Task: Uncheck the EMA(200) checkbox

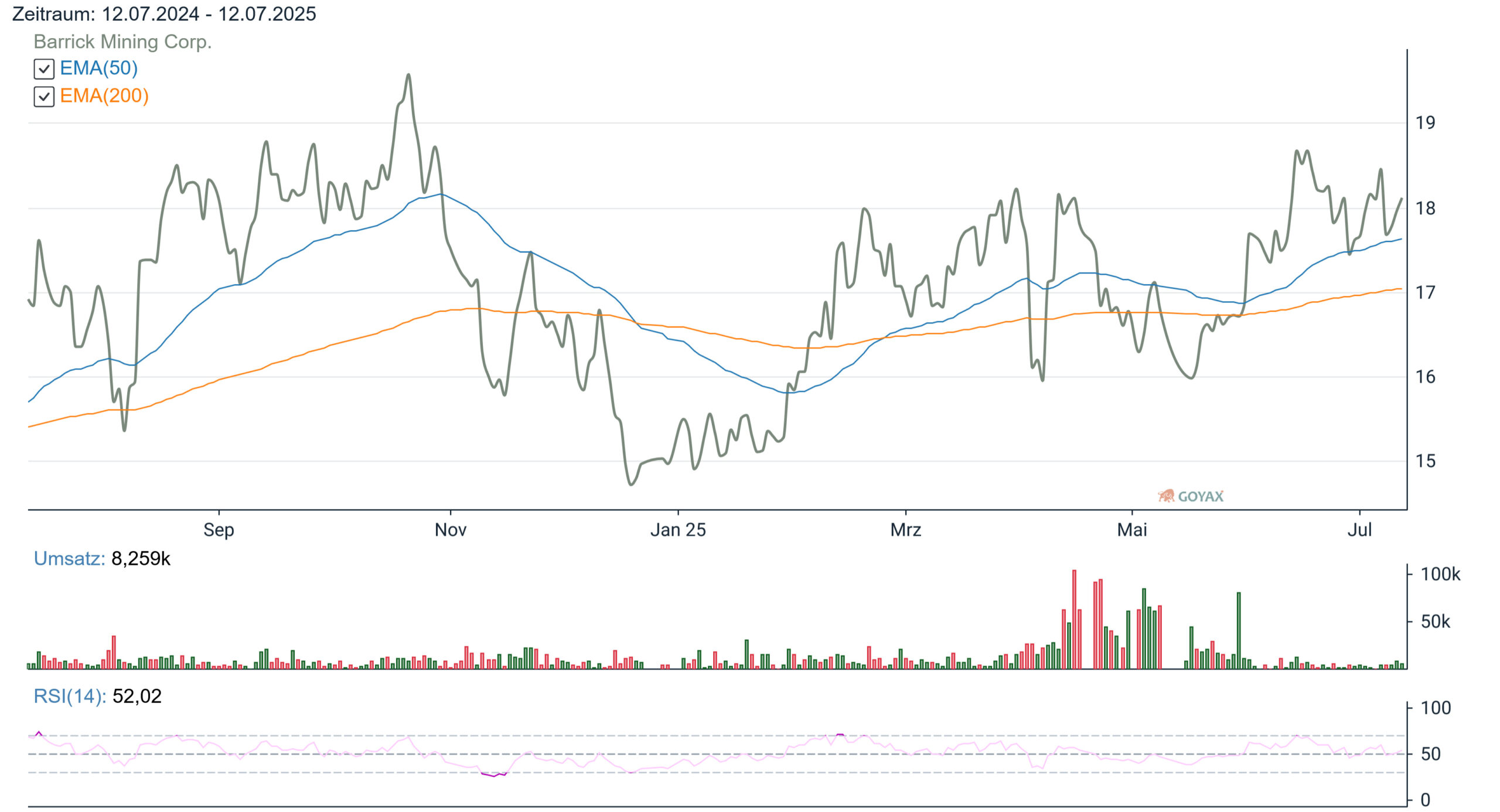Action: [x=44, y=97]
